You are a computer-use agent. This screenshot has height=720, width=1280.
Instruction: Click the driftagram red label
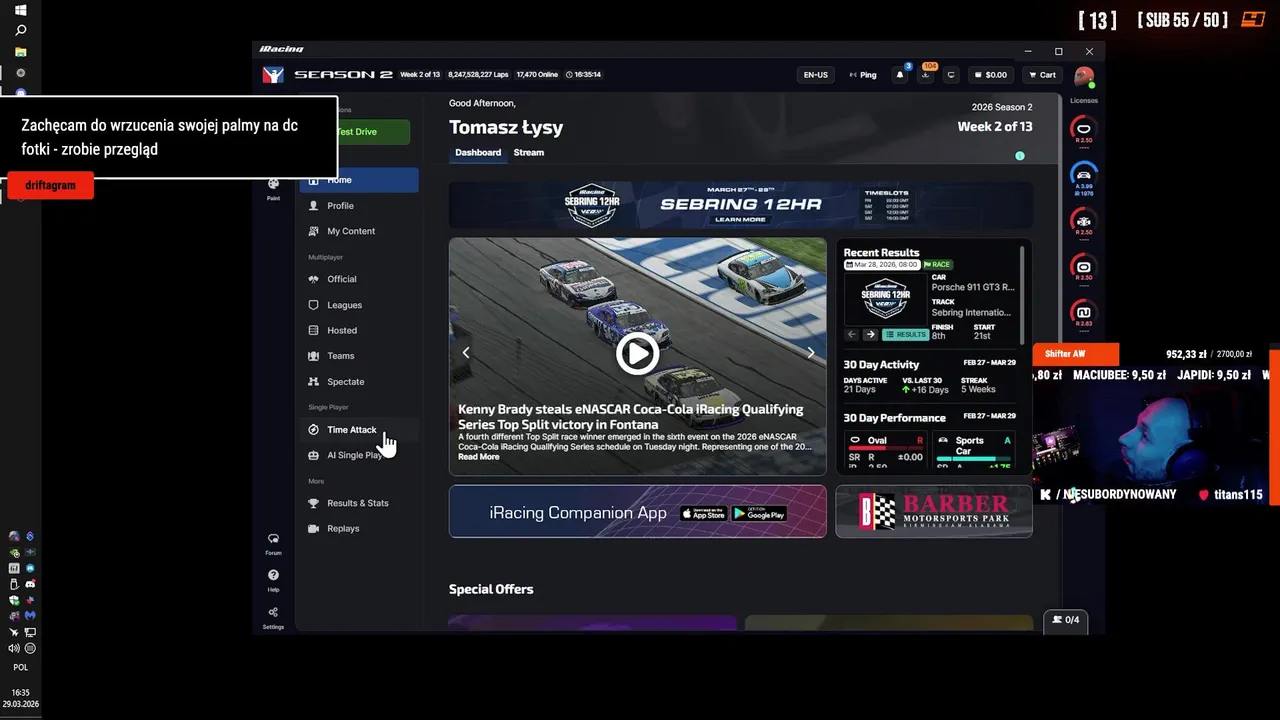point(51,185)
